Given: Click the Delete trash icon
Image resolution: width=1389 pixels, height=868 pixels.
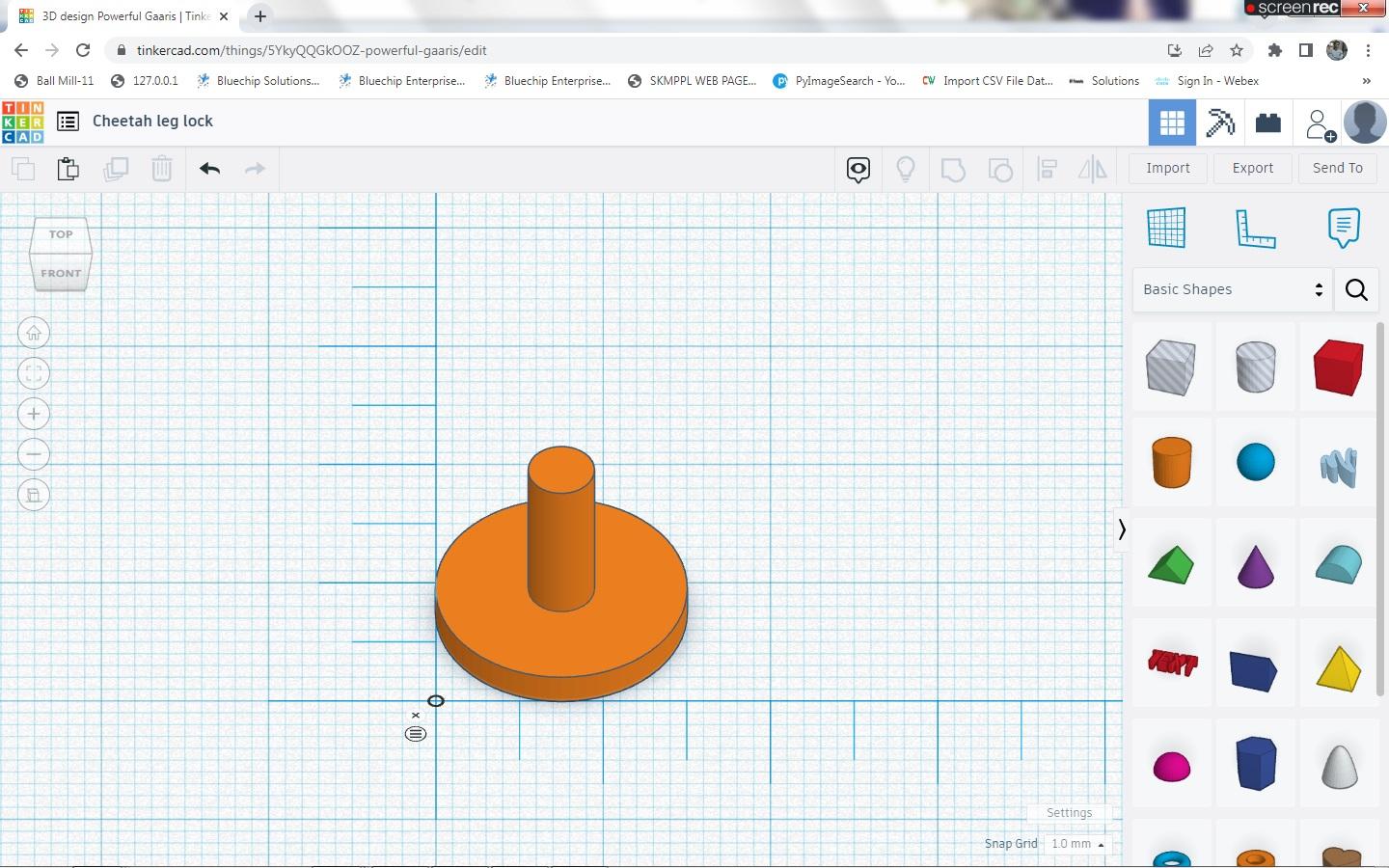Looking at the screenshot, I should [x=162, y=169].
